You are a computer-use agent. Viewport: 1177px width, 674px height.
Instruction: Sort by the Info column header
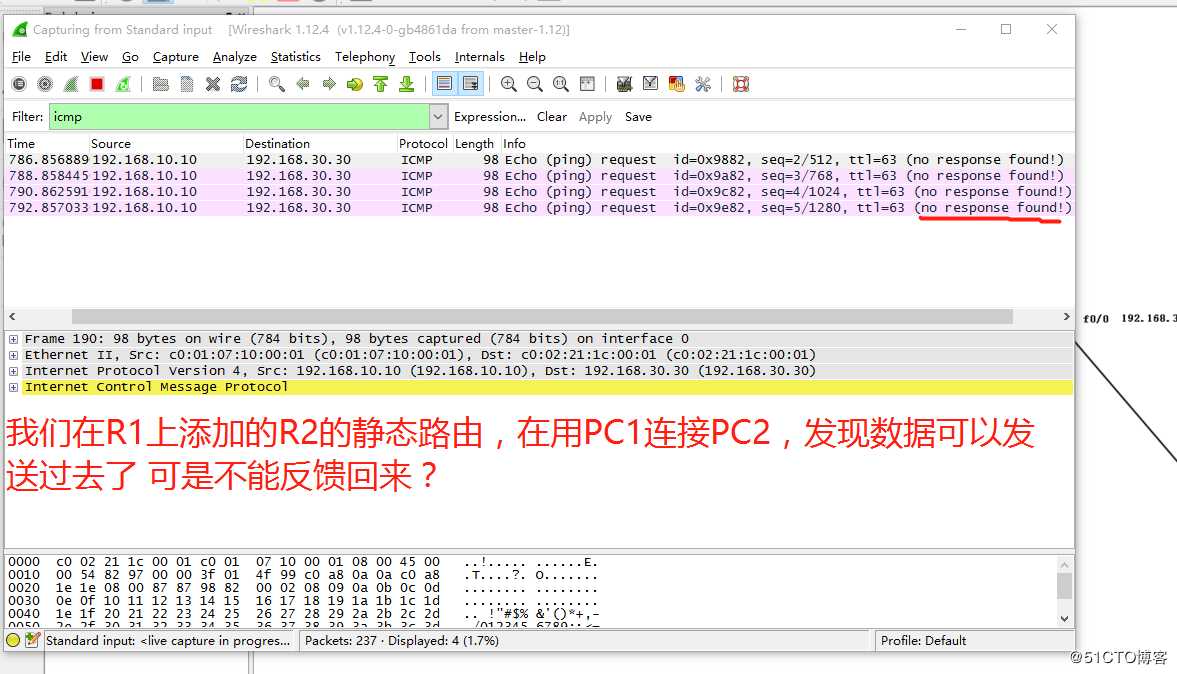click(x=787, y=143)
